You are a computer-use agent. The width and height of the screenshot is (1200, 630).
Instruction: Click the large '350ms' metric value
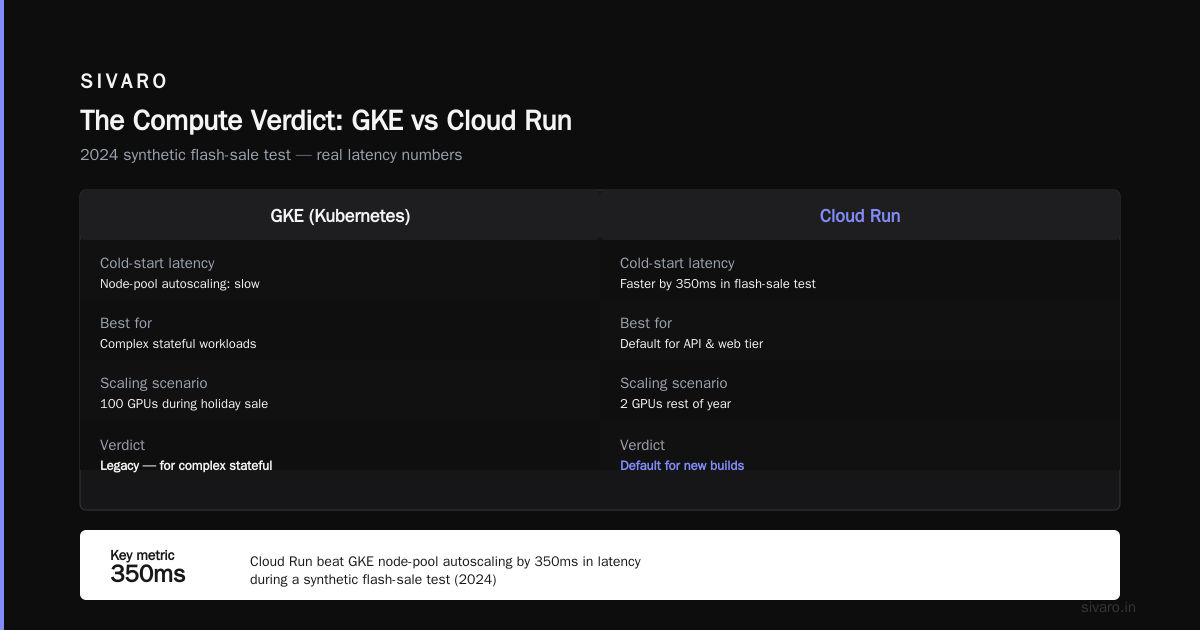point(148,574)
